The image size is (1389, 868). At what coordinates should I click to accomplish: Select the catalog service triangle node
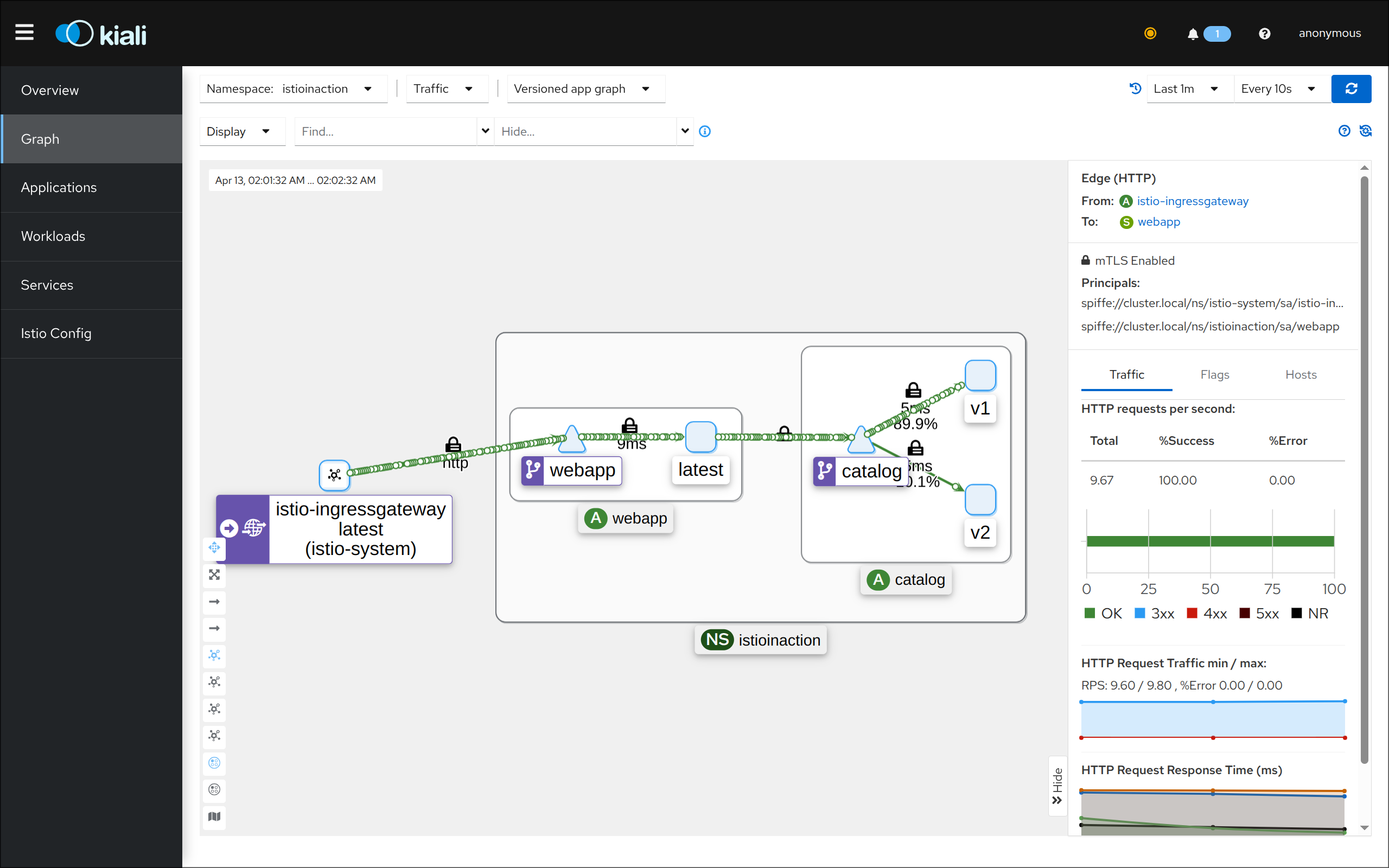point(861,440)
